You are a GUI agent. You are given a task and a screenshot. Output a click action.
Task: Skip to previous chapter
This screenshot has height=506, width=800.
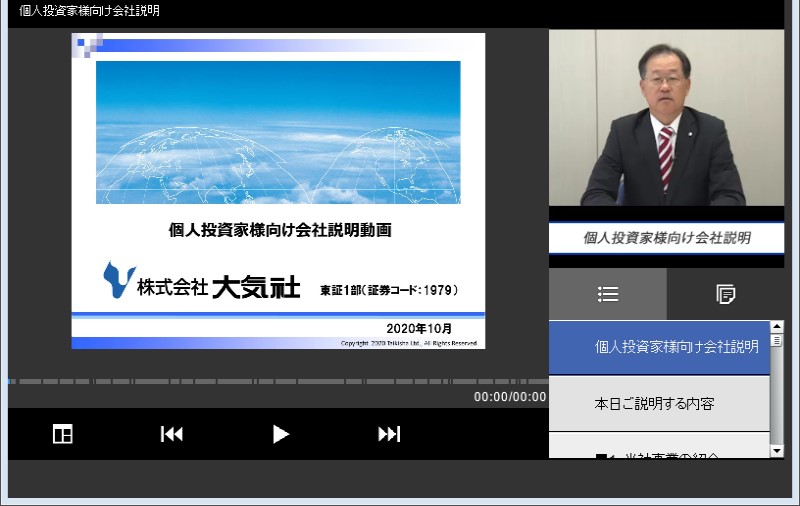pos(171,434)
